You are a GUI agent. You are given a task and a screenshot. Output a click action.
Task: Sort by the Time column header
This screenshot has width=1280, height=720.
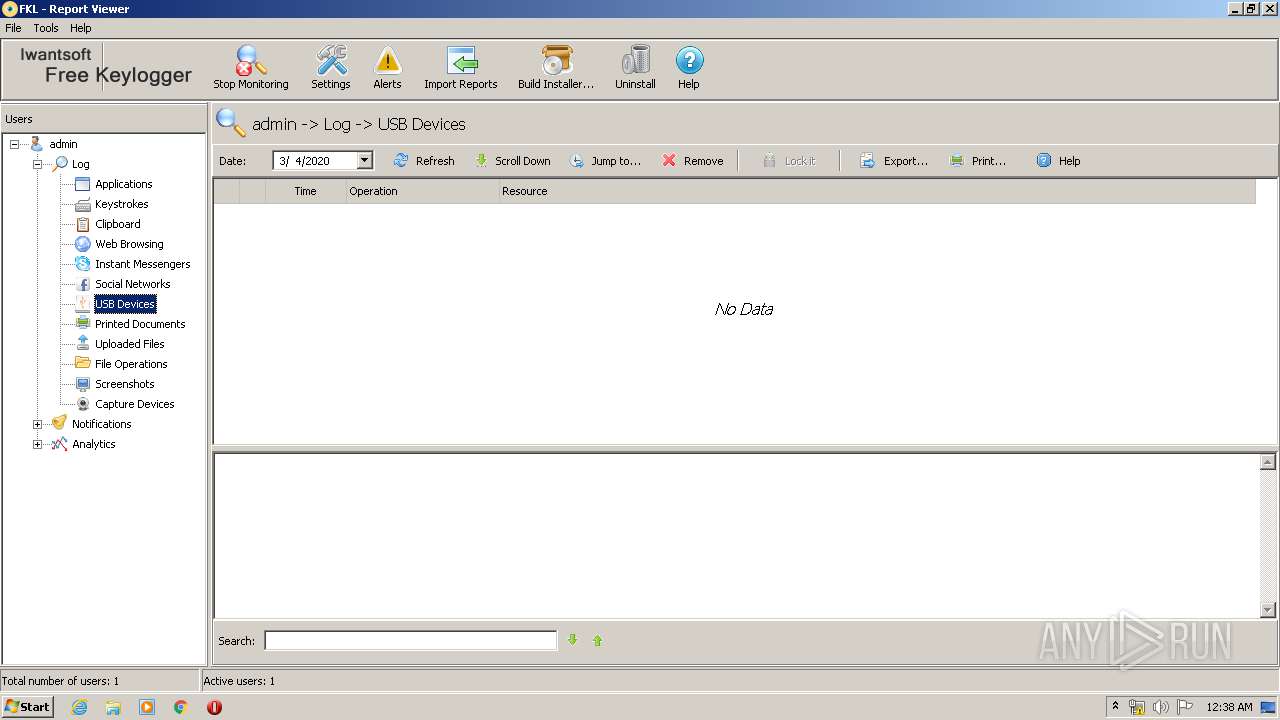click(x=305, y=191)
